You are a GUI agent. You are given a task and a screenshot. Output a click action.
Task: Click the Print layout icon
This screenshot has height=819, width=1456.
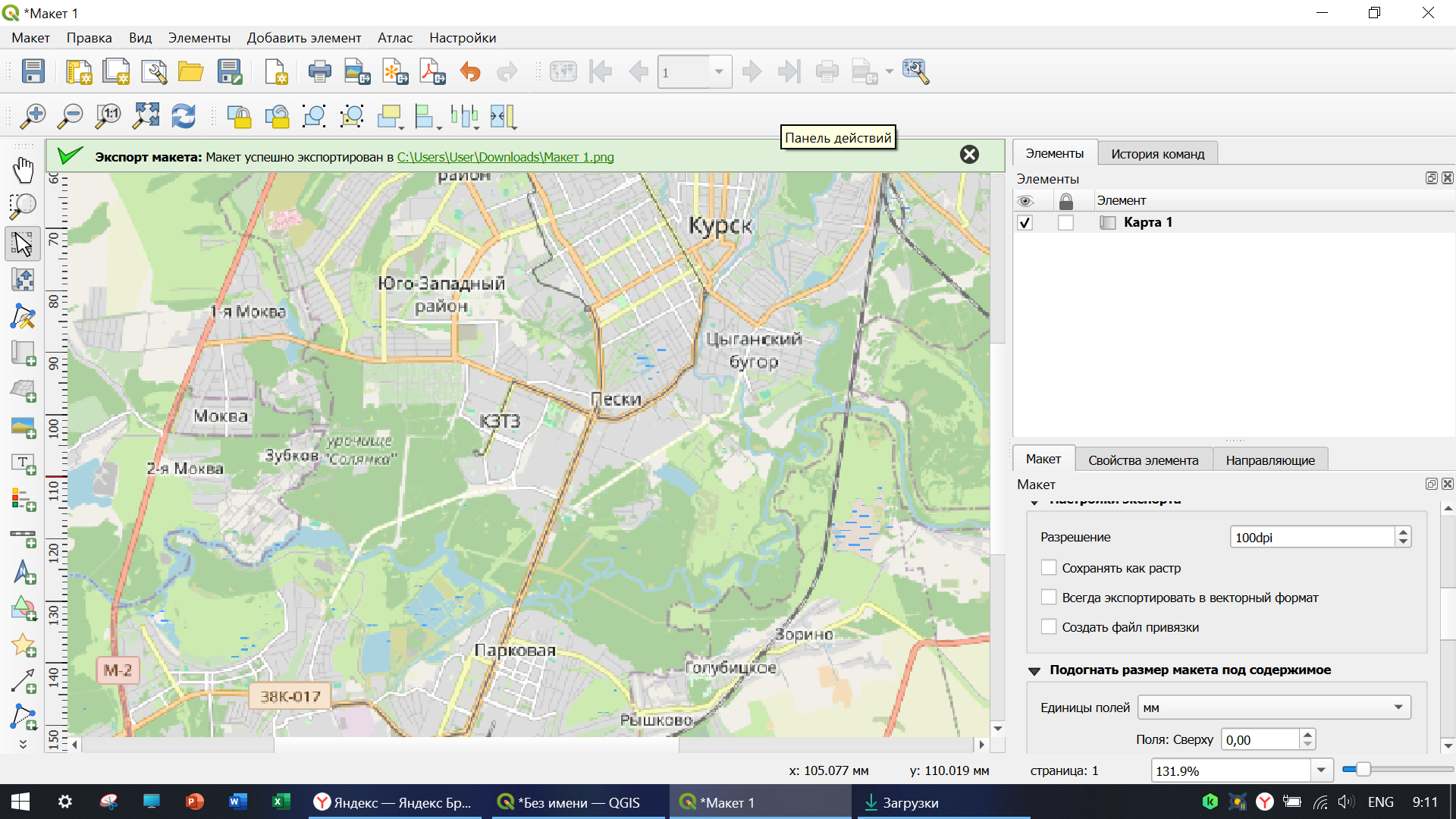click(x=319, y=72)
